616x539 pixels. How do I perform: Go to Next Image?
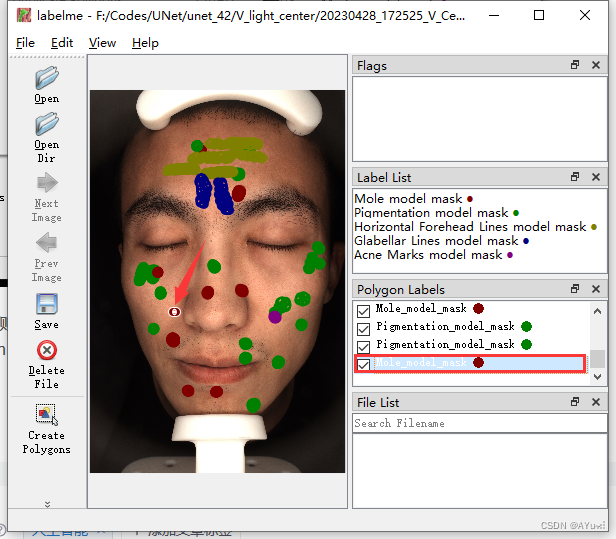coord(47,198)
